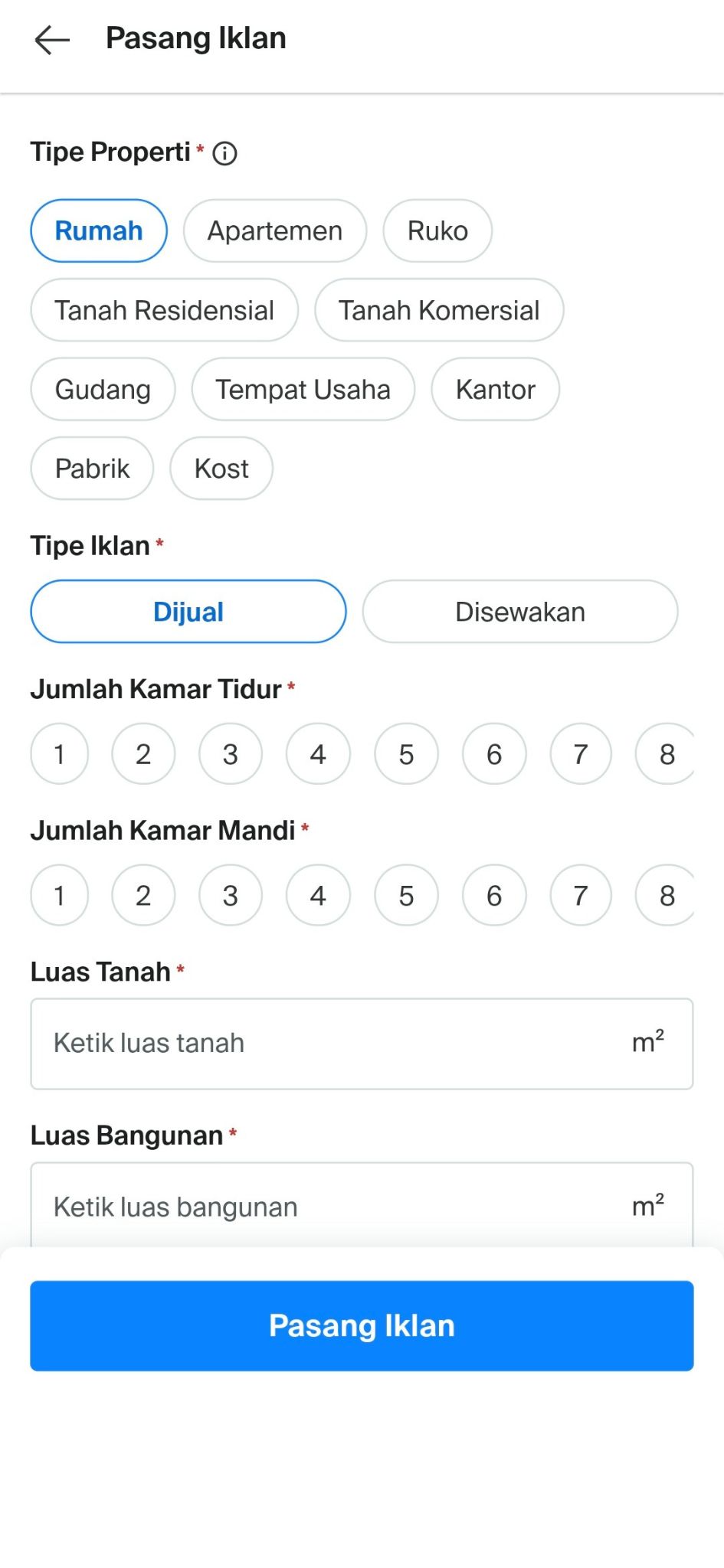Choose Kost property type
The width and height of the screenshot is (724, 1568).
pyautogui.click(x=221, y=469)
